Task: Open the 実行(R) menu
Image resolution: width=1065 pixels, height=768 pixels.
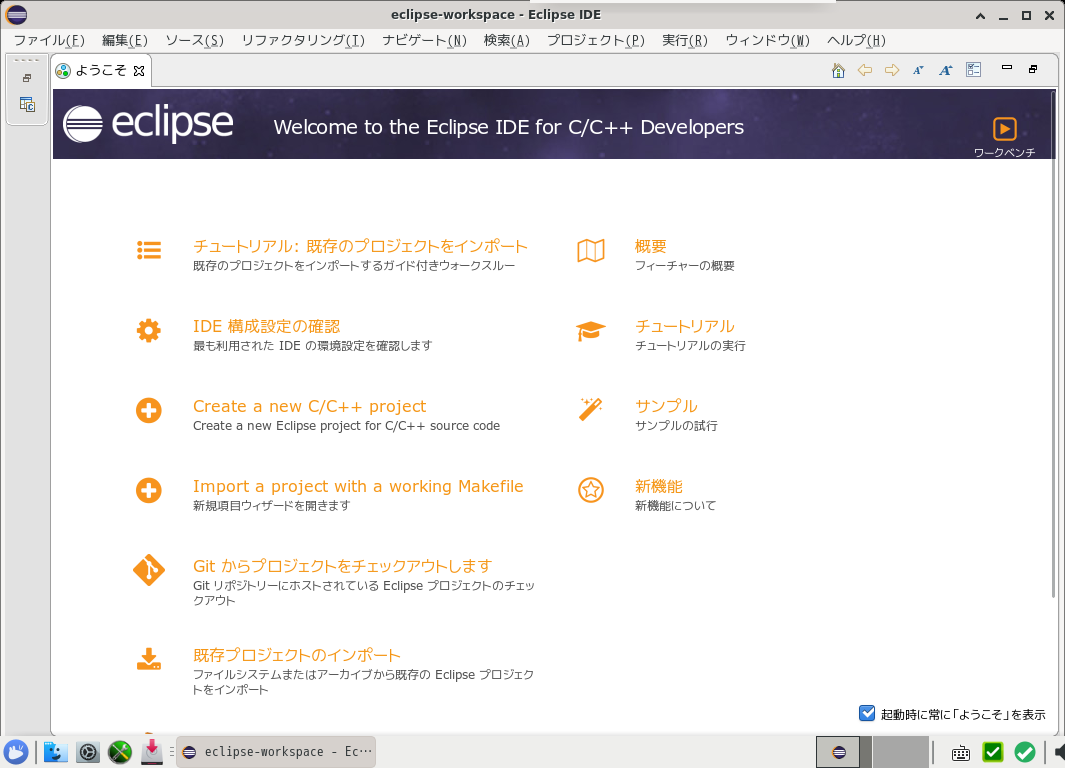Action: coord(685,40)
